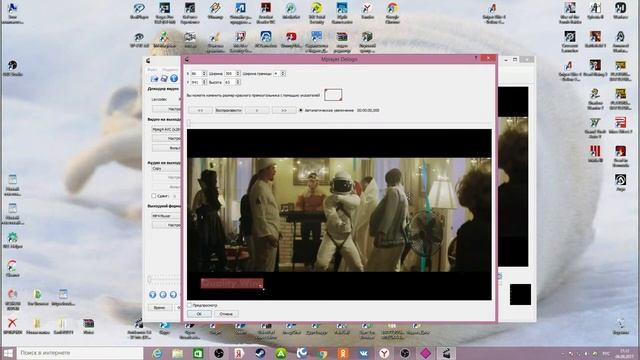The image size is (640, 360).
Task: Click the "<<" rewind button in the Delogo dialog
Action: click(x=200, y=110)
